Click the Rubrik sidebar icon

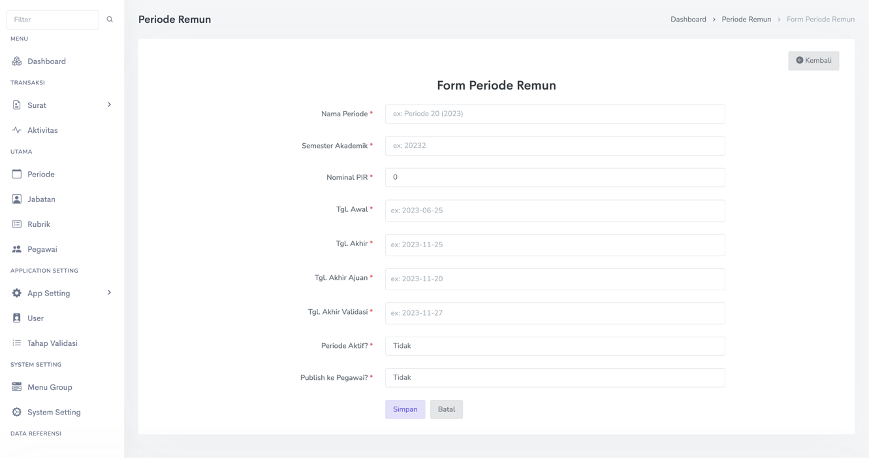click(x=16, y=224)
